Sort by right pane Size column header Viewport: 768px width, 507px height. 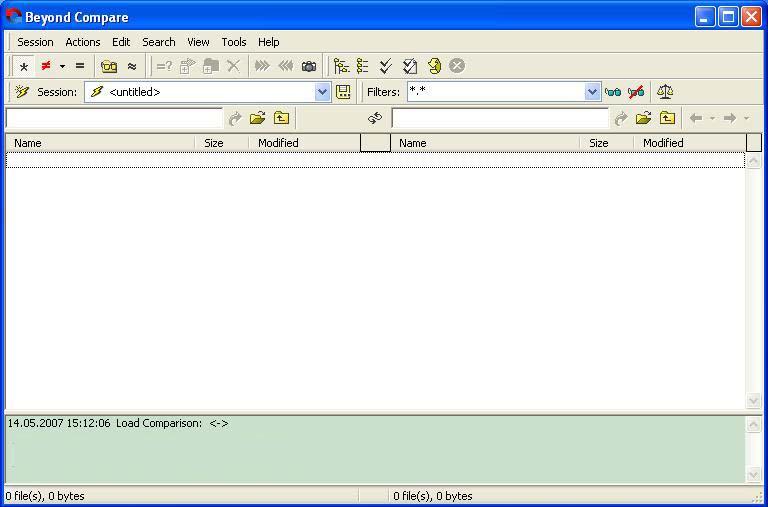[x=607, y=143]
